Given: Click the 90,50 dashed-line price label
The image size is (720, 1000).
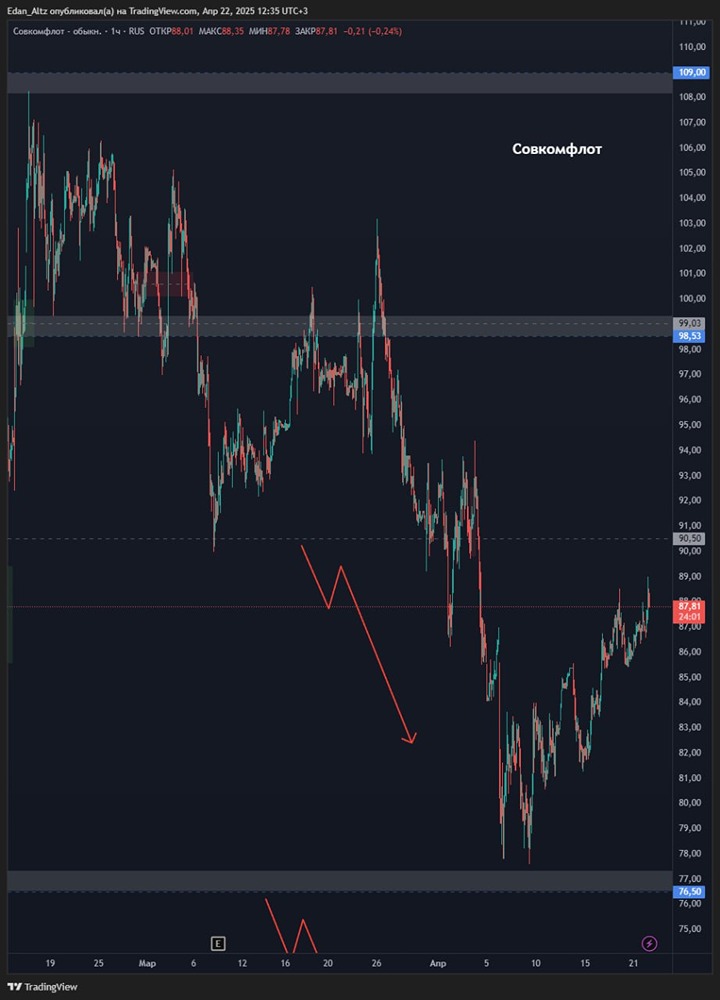Looking at the screenshot, I should tap(689, 539).
